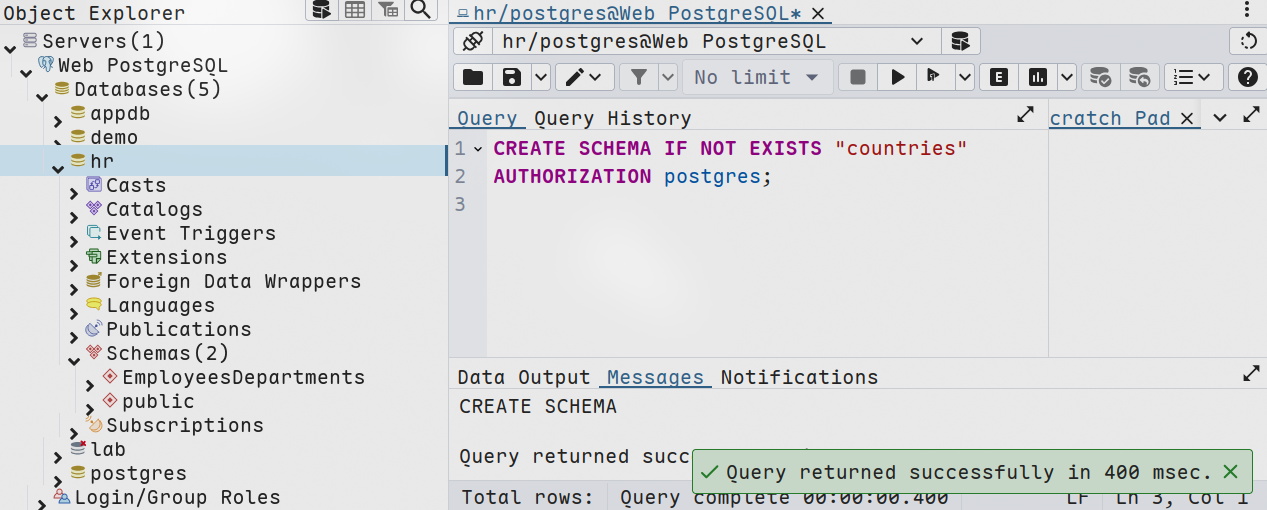Select the EmployeesDepartments schema

coord(243,377)
